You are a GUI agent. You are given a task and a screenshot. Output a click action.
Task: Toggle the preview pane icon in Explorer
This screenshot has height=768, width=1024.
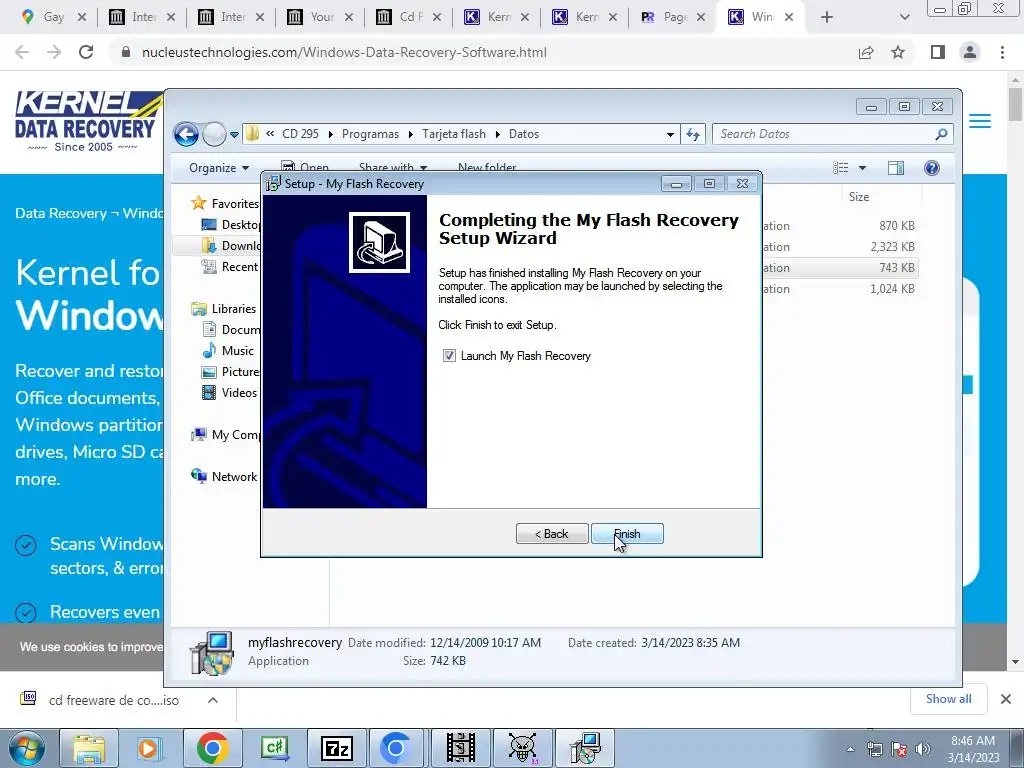(896, 168)
